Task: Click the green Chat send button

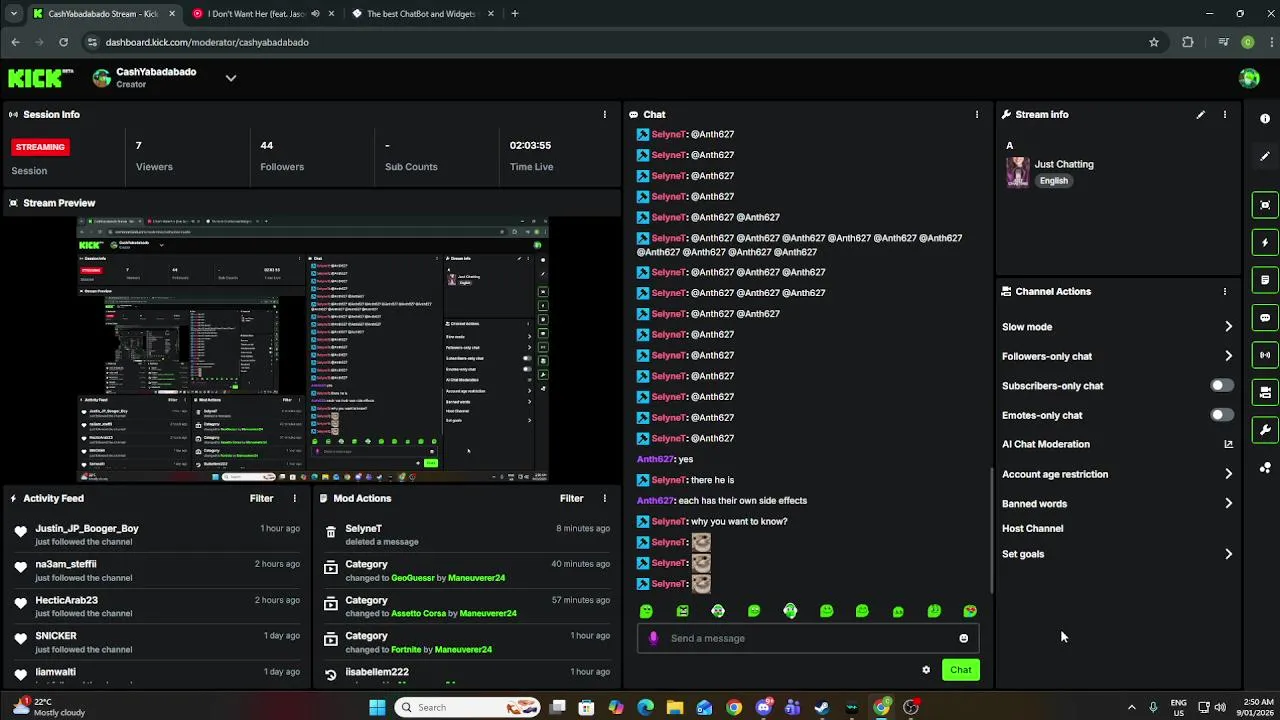Action: coord(960,670)
